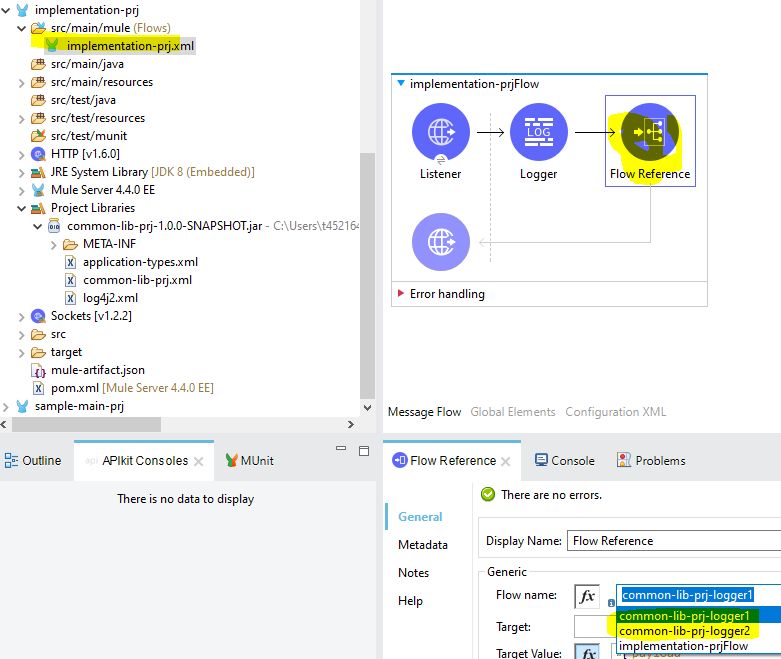Image resolution: width=781 pixels, height=659 pixels.
Task: Close the APIkit Consoles tab
Action: pos(198,461)
